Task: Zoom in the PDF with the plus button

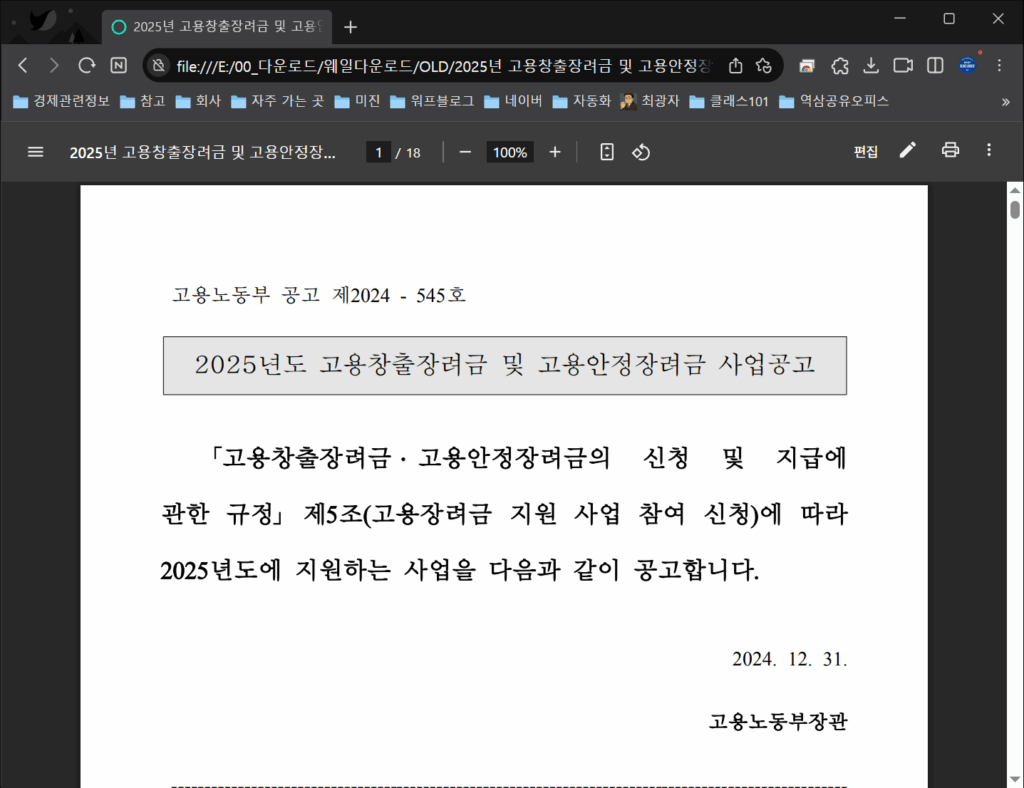Action: [x=555, y=152]
